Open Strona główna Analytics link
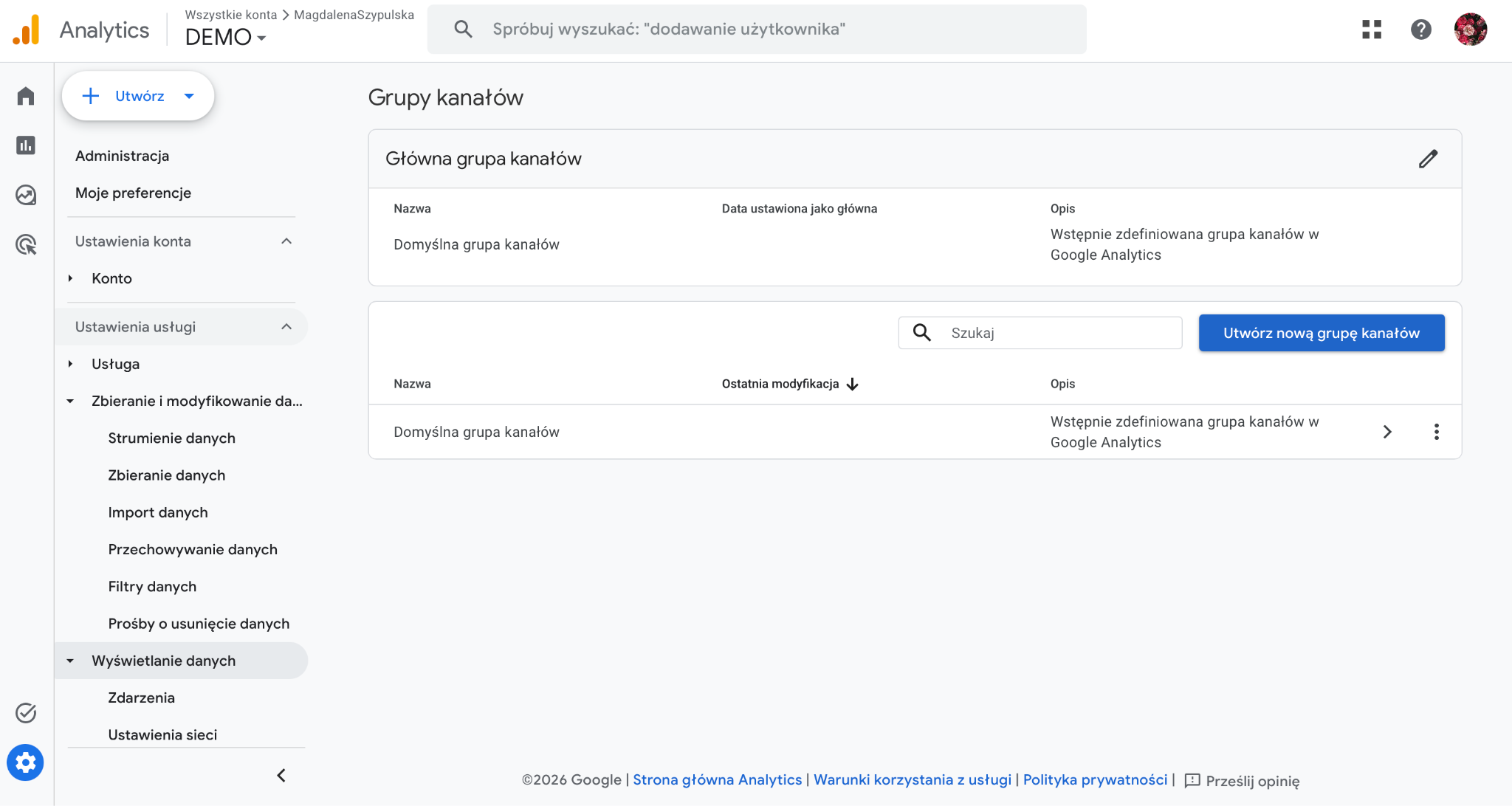1512x806 pixels. [x=718, y=780]
